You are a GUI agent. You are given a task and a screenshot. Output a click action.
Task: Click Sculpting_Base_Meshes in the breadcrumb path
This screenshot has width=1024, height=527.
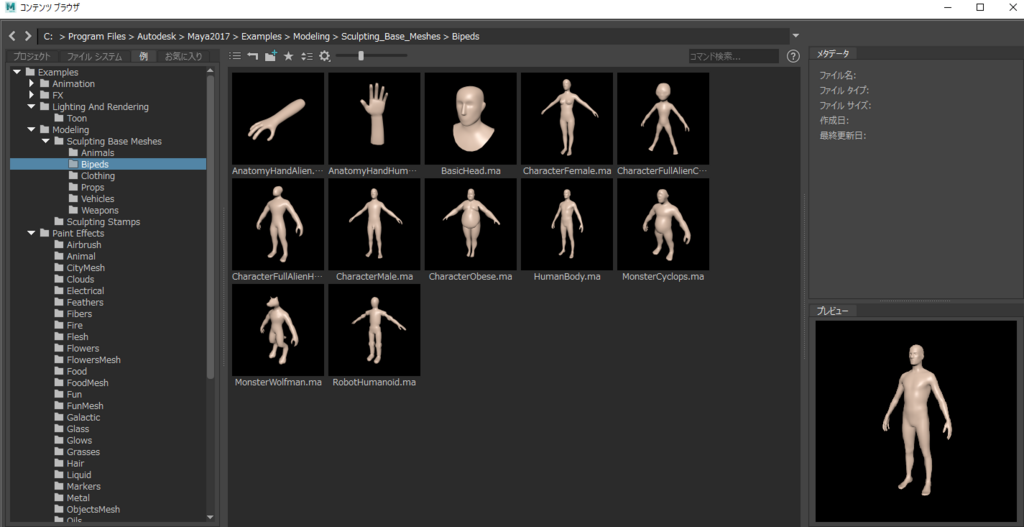pos(391,37)
